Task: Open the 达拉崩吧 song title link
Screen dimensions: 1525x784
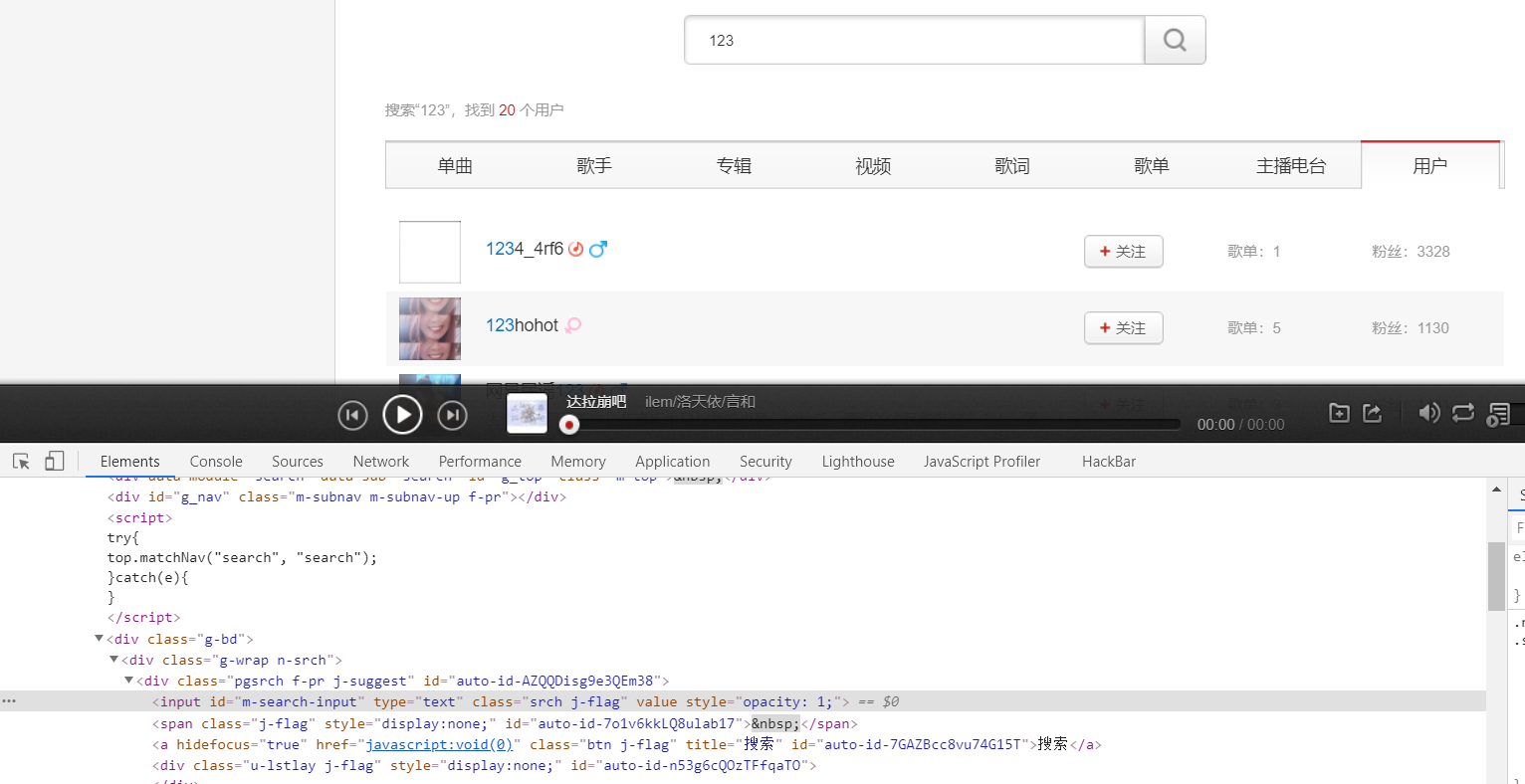Action: pyautogui.click(x=596, y=401)
